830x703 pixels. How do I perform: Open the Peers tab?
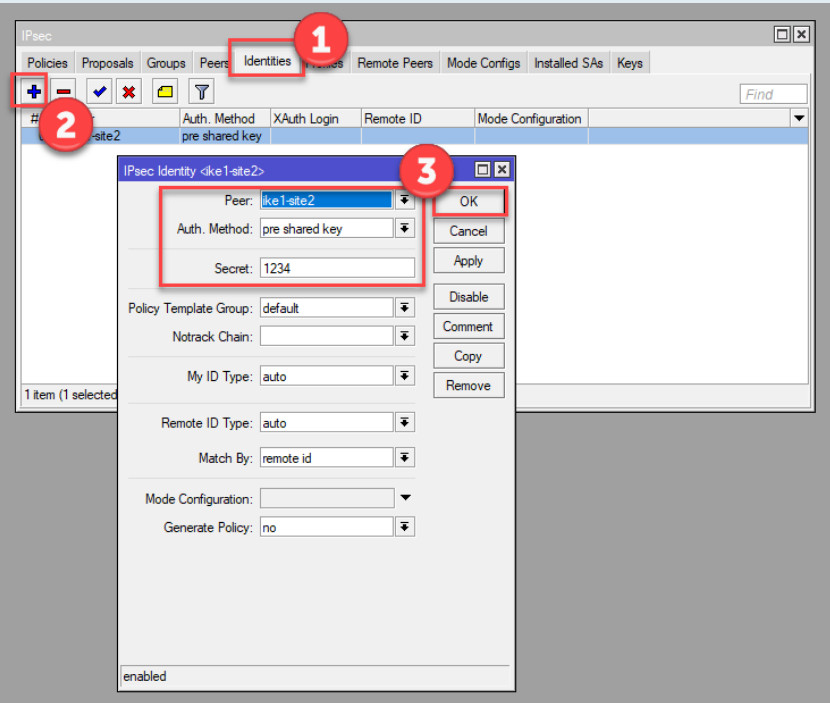coord(213,63)
